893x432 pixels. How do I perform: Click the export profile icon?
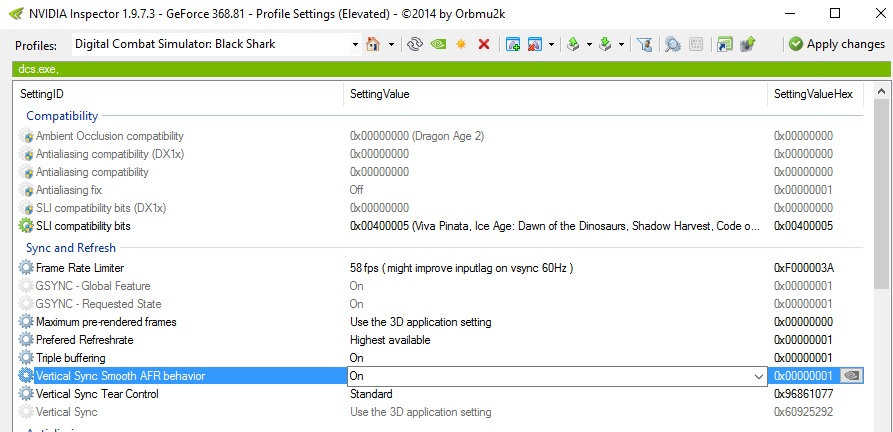[x=573, y=44]
